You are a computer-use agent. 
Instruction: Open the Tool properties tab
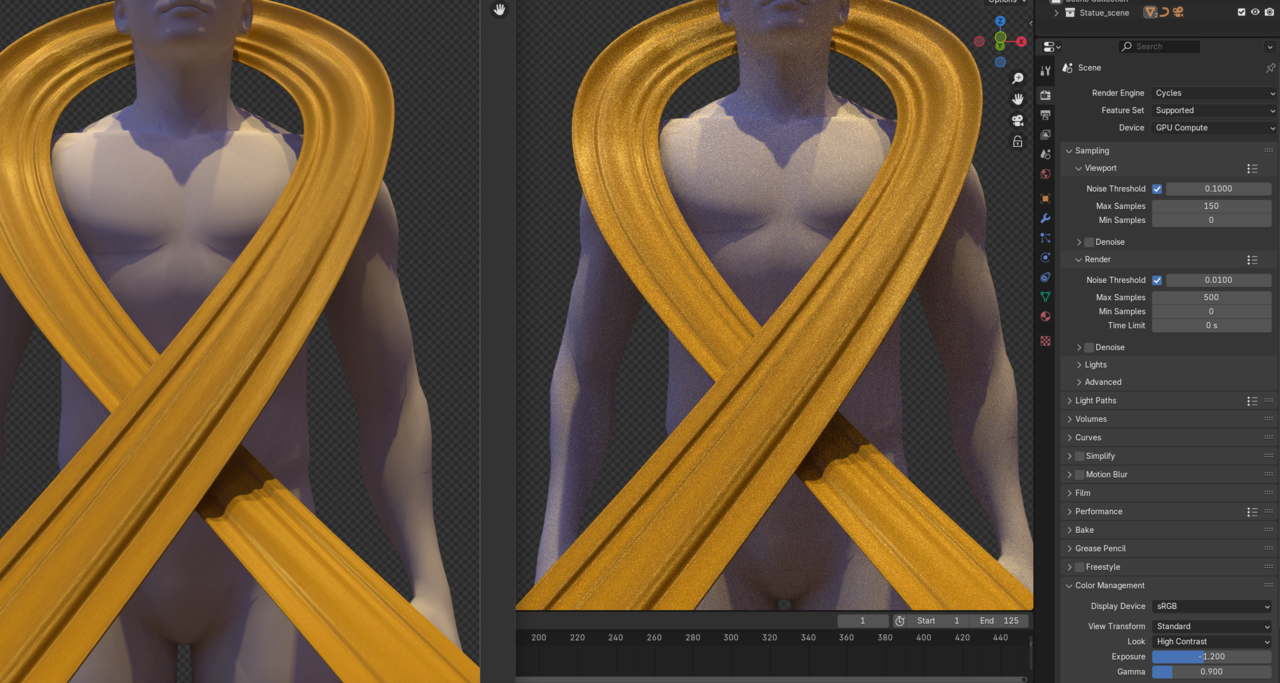click(x=1045, y=72)
